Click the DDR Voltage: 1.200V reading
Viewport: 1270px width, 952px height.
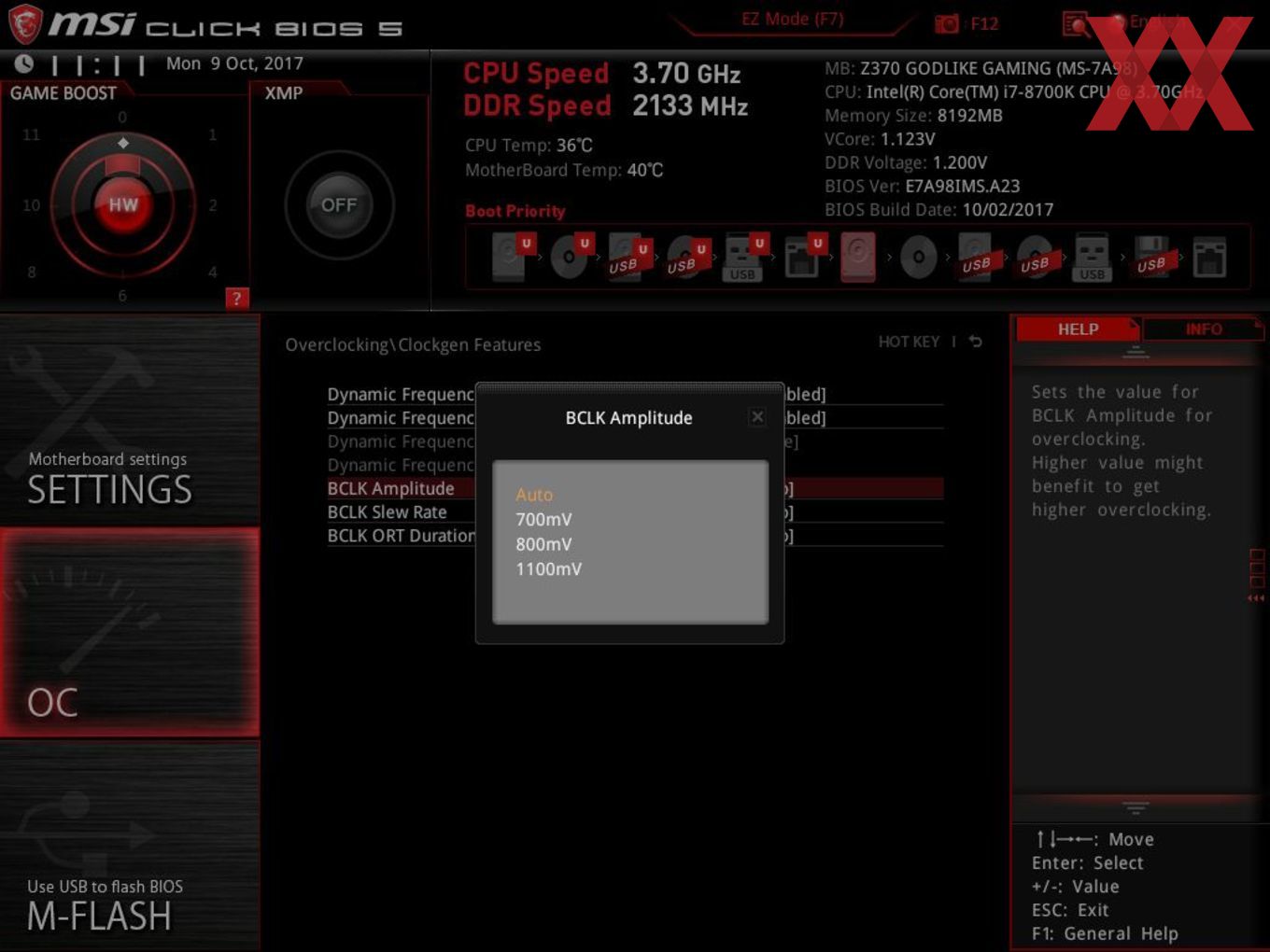pos(906,162)
